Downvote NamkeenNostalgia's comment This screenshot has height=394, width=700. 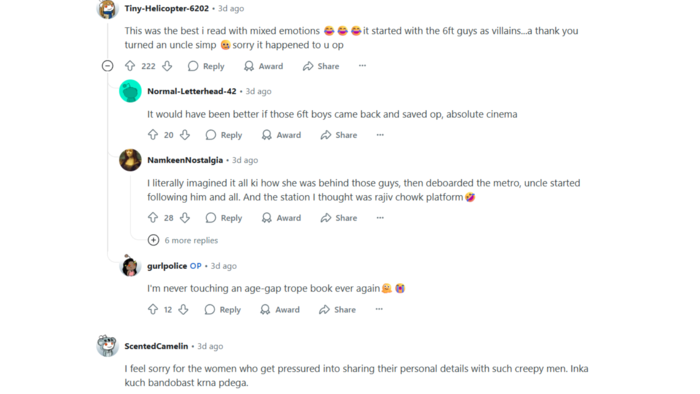point(185,218)
